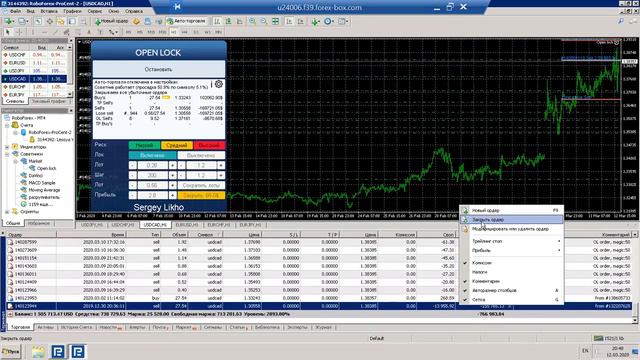Select the highlighted USDCAD symbol row

tap(35, 79)
